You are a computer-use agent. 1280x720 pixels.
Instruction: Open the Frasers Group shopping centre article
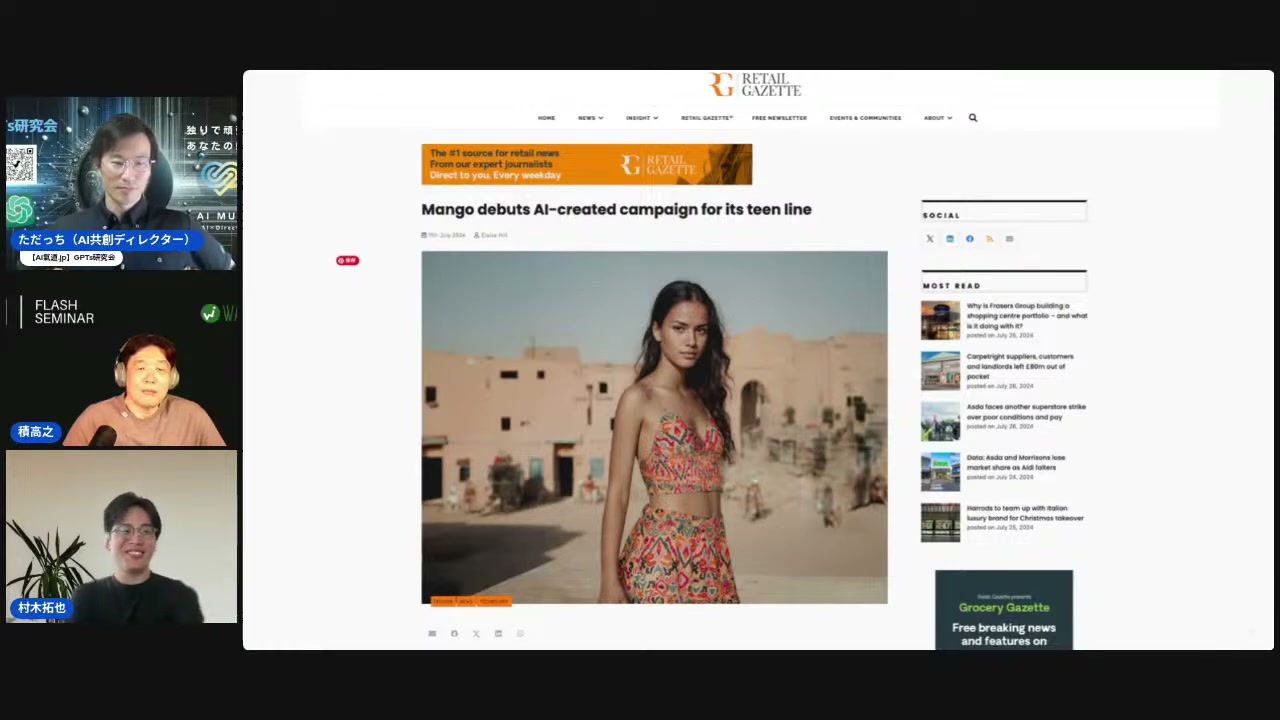(1027, 316)
